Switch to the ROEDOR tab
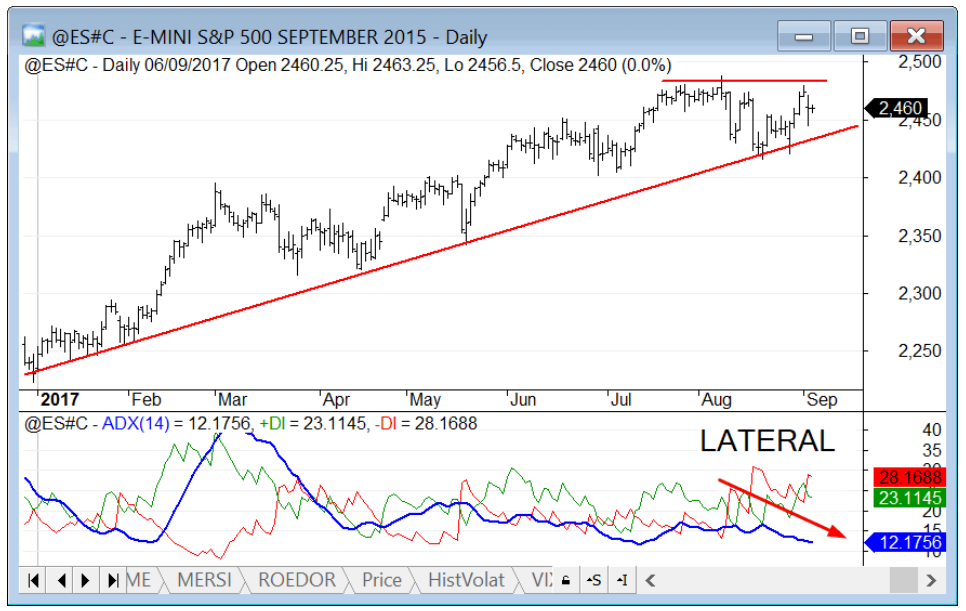This screenshot has height=611, width=966. tap(296, 580)
